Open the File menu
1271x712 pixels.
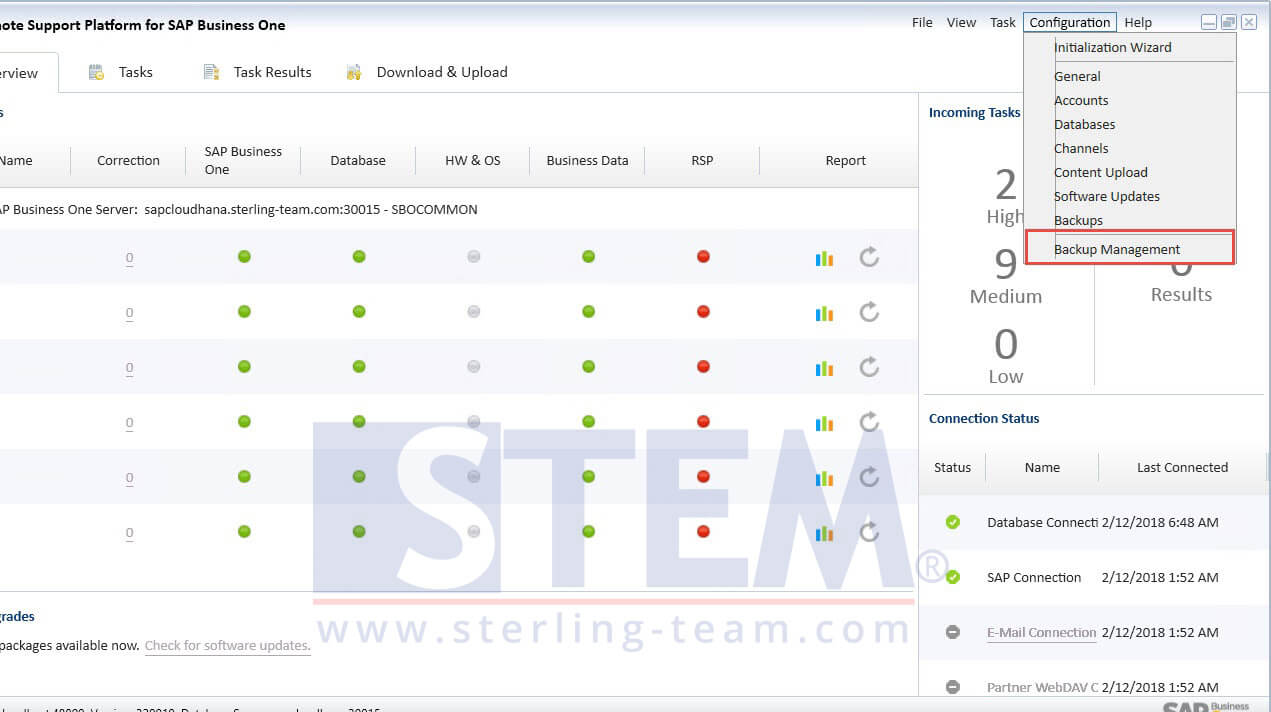(922, 22)
